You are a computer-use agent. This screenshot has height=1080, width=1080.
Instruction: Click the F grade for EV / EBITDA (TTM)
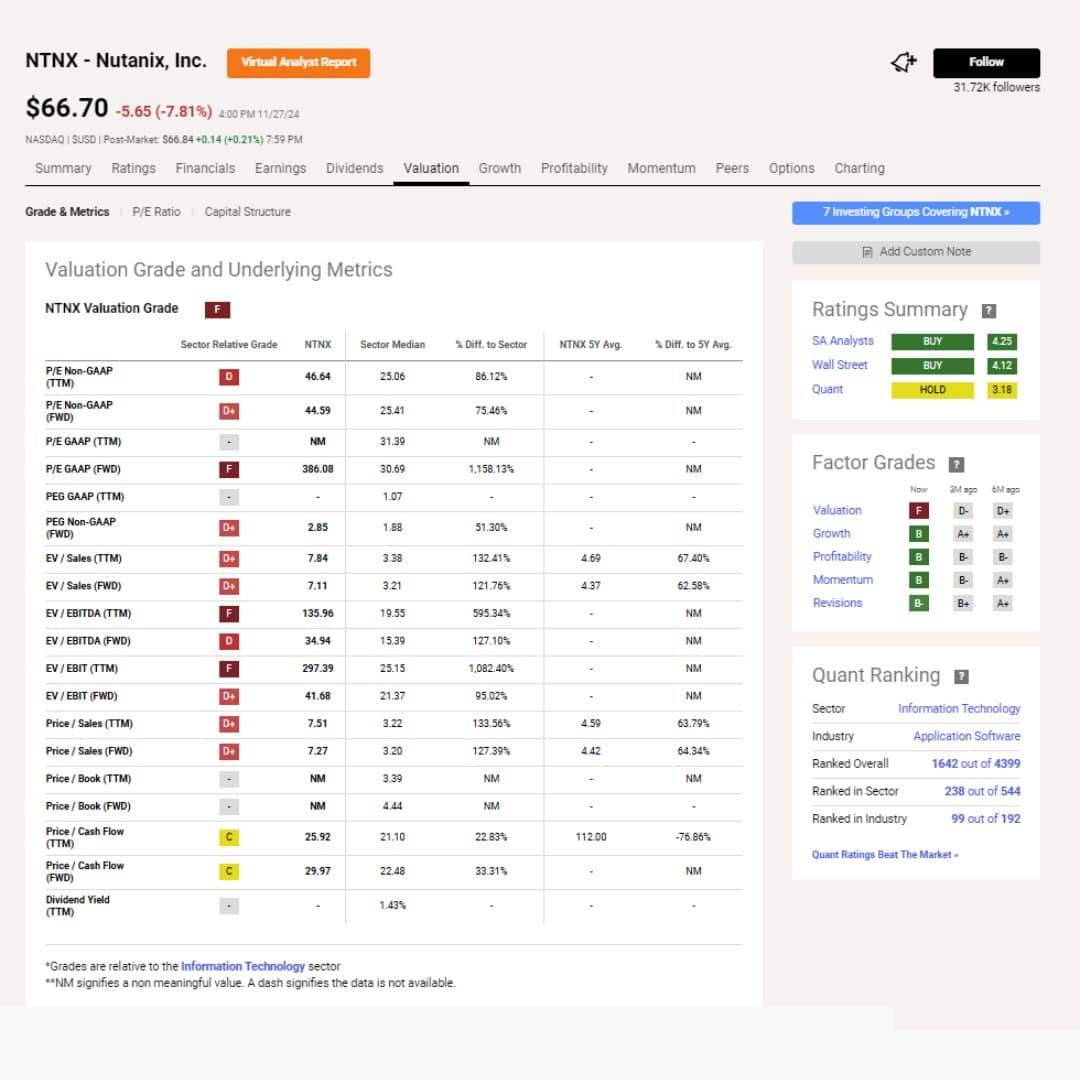point(229,614)
